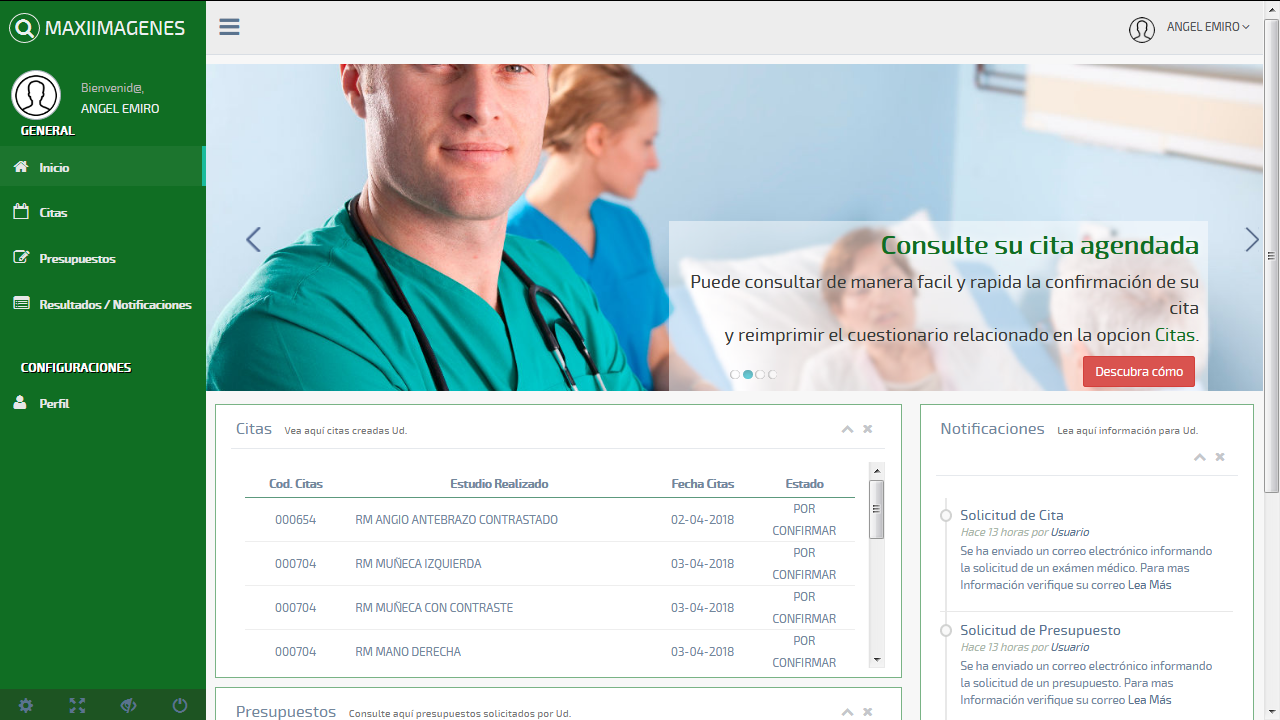
Task: Toggle the hamburger sidebar menu
Action: pos(229,27)
